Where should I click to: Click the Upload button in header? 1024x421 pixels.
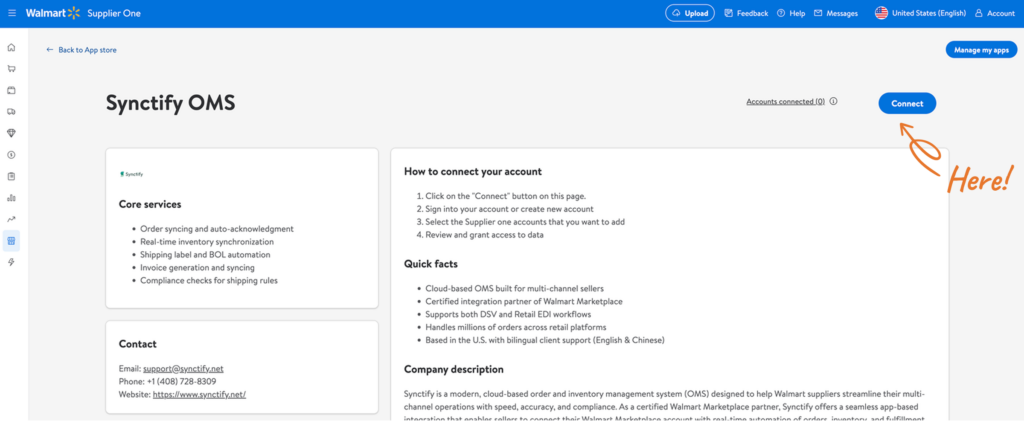point(690,13)
